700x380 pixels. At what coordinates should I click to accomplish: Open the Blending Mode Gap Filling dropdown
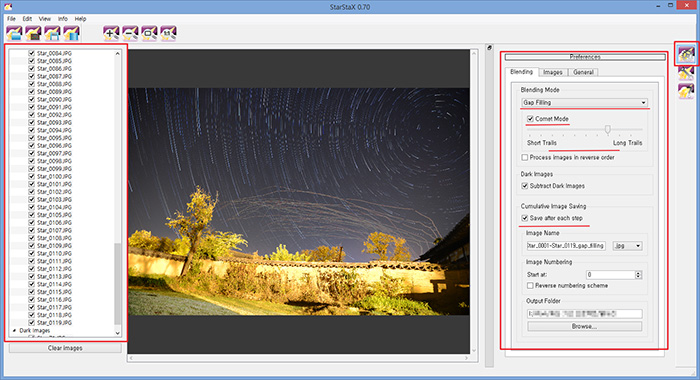point(584,103)
